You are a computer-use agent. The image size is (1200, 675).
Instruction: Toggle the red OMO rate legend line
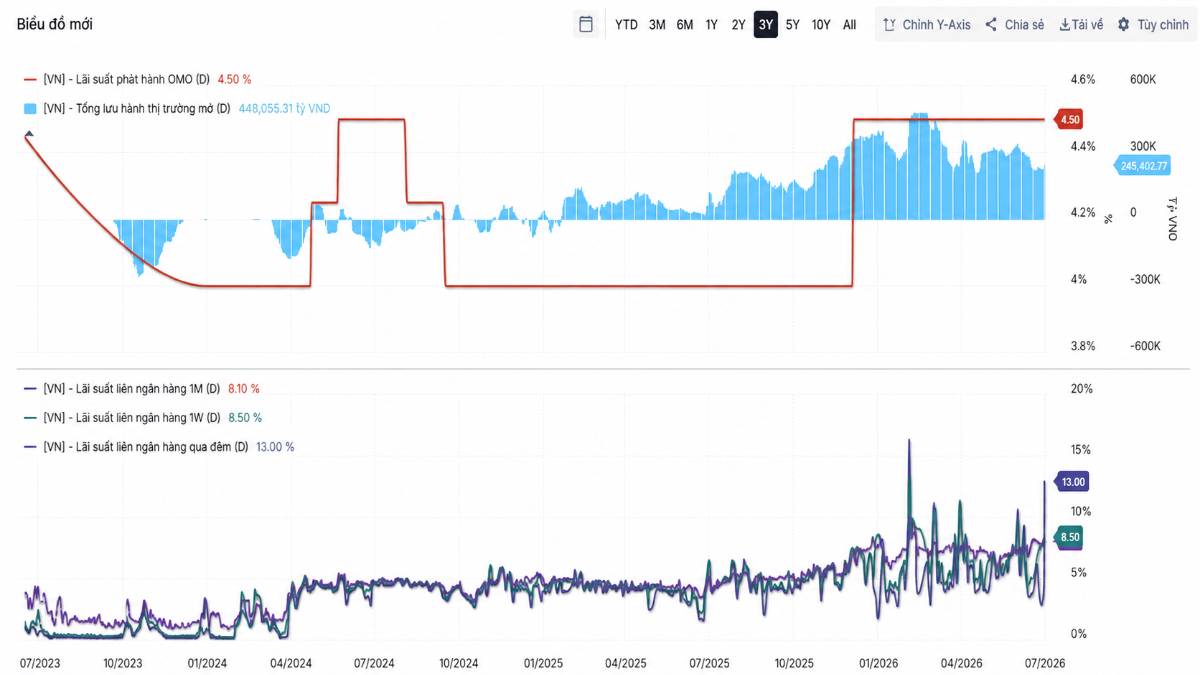point(30,79)
